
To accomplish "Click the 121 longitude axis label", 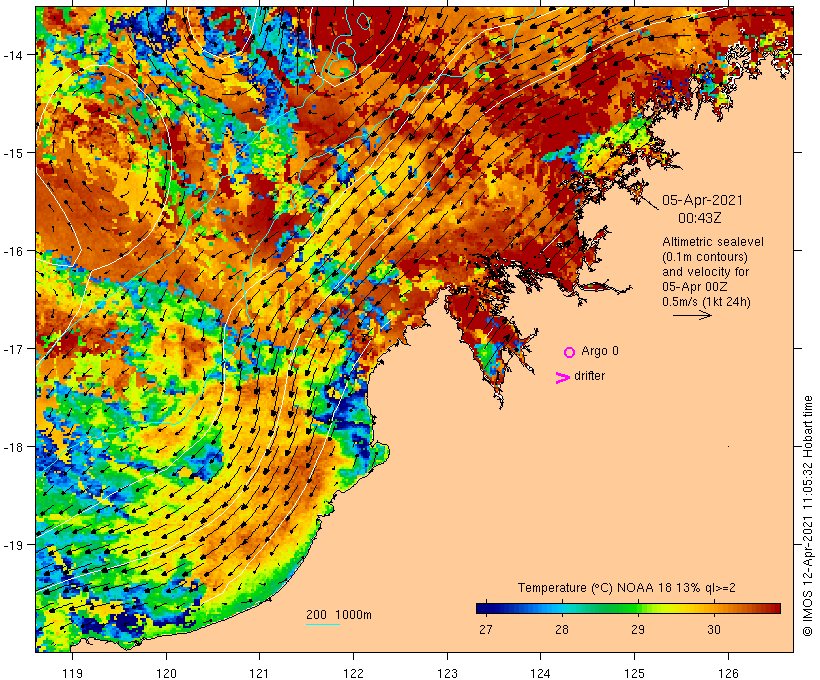I will point(260,674).
